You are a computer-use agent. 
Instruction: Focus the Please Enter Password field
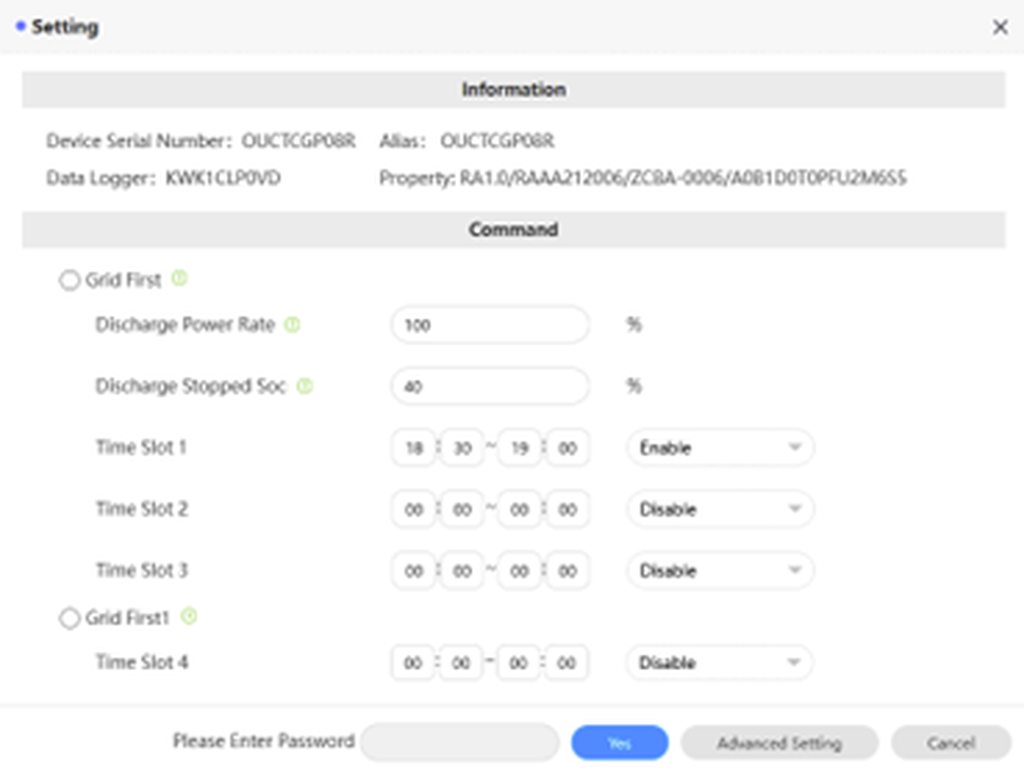459,743
